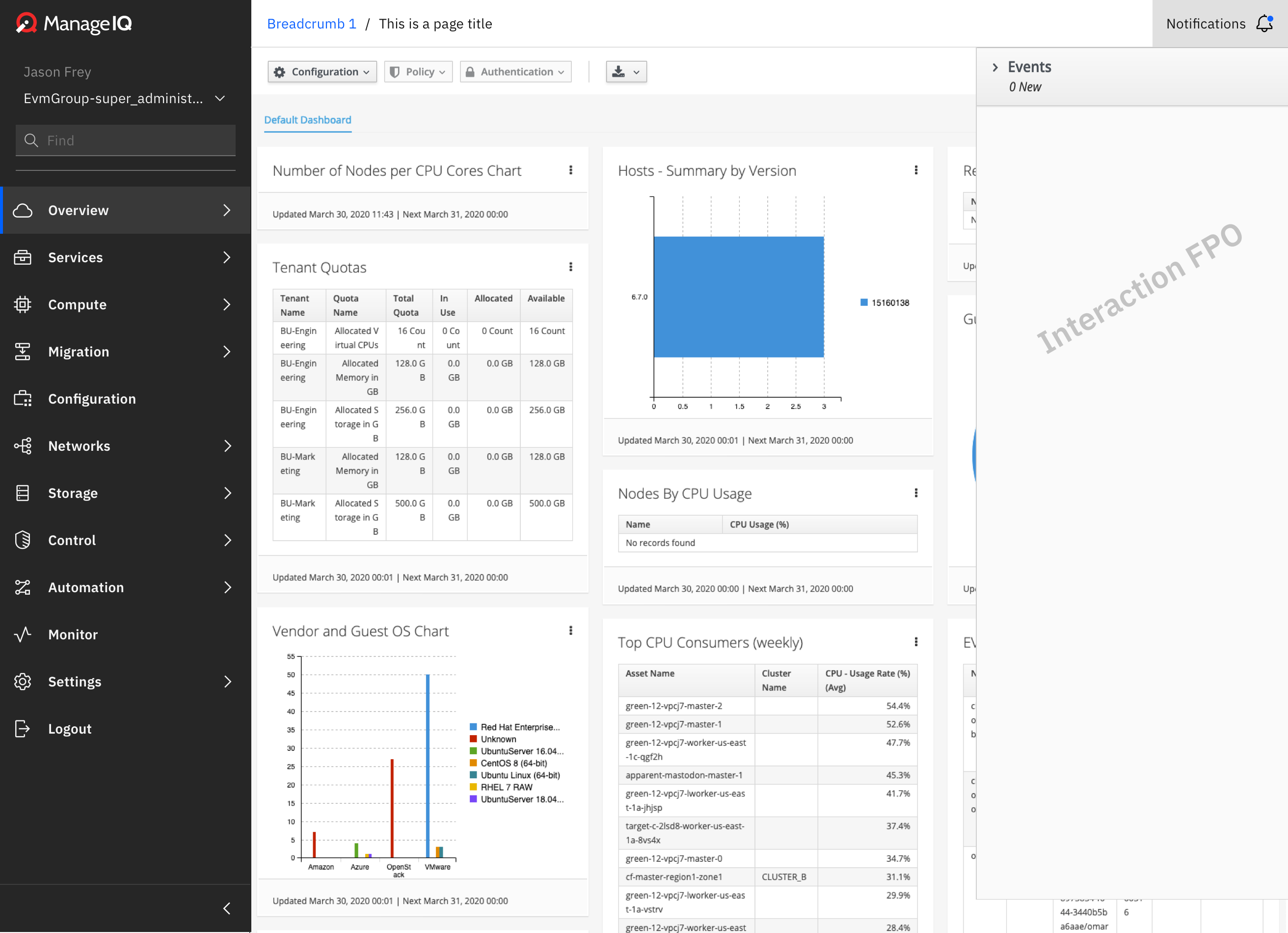This screenshot has height=933, width=1288.
Task: Click the Jason Frey user name
Action: pyautogui.click(x=57, y=72)
